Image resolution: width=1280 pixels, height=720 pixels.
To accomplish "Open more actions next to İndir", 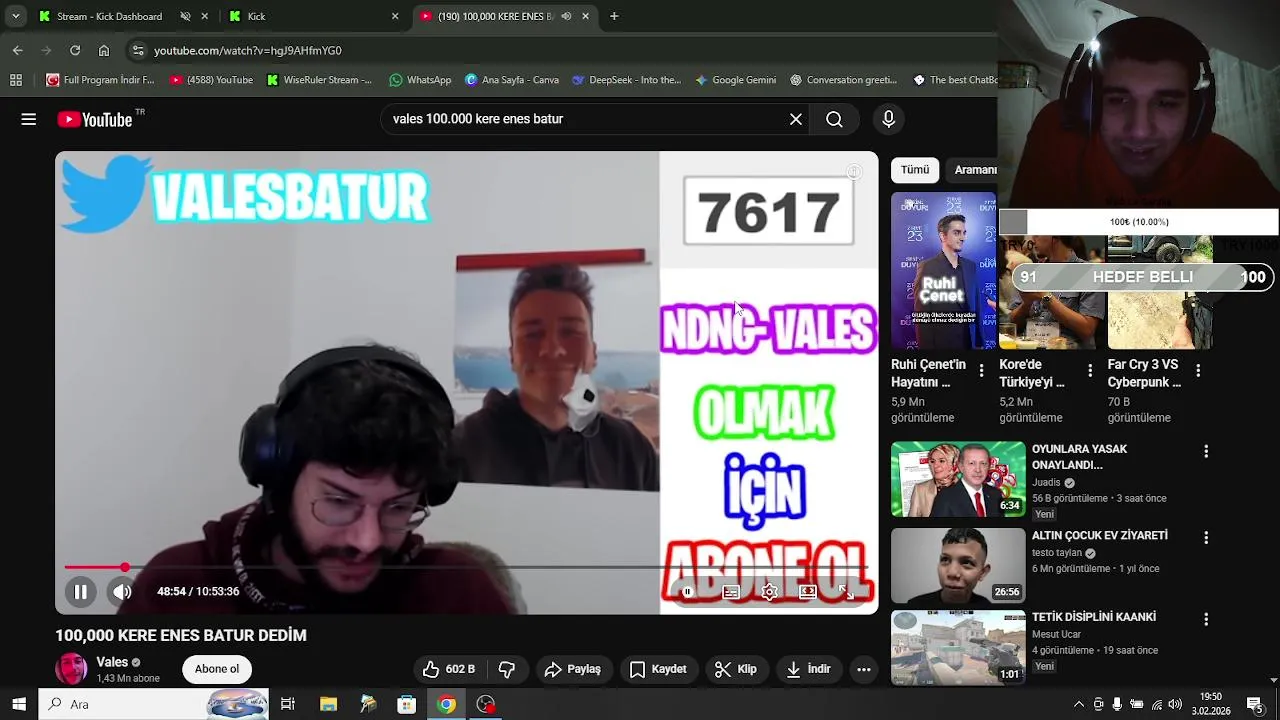I will [864, 669].
